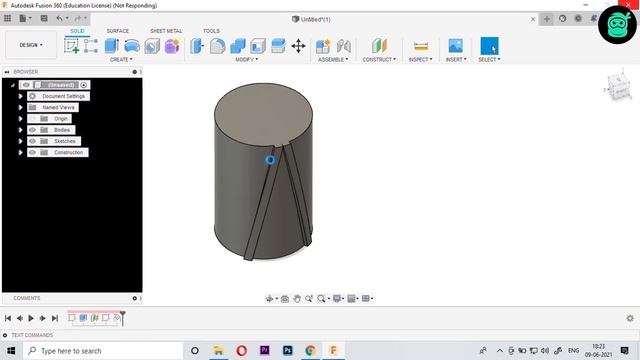Open timeline settings gear
Screen dimensions: 640x360
pyautogui.click(x=630, y=318)
